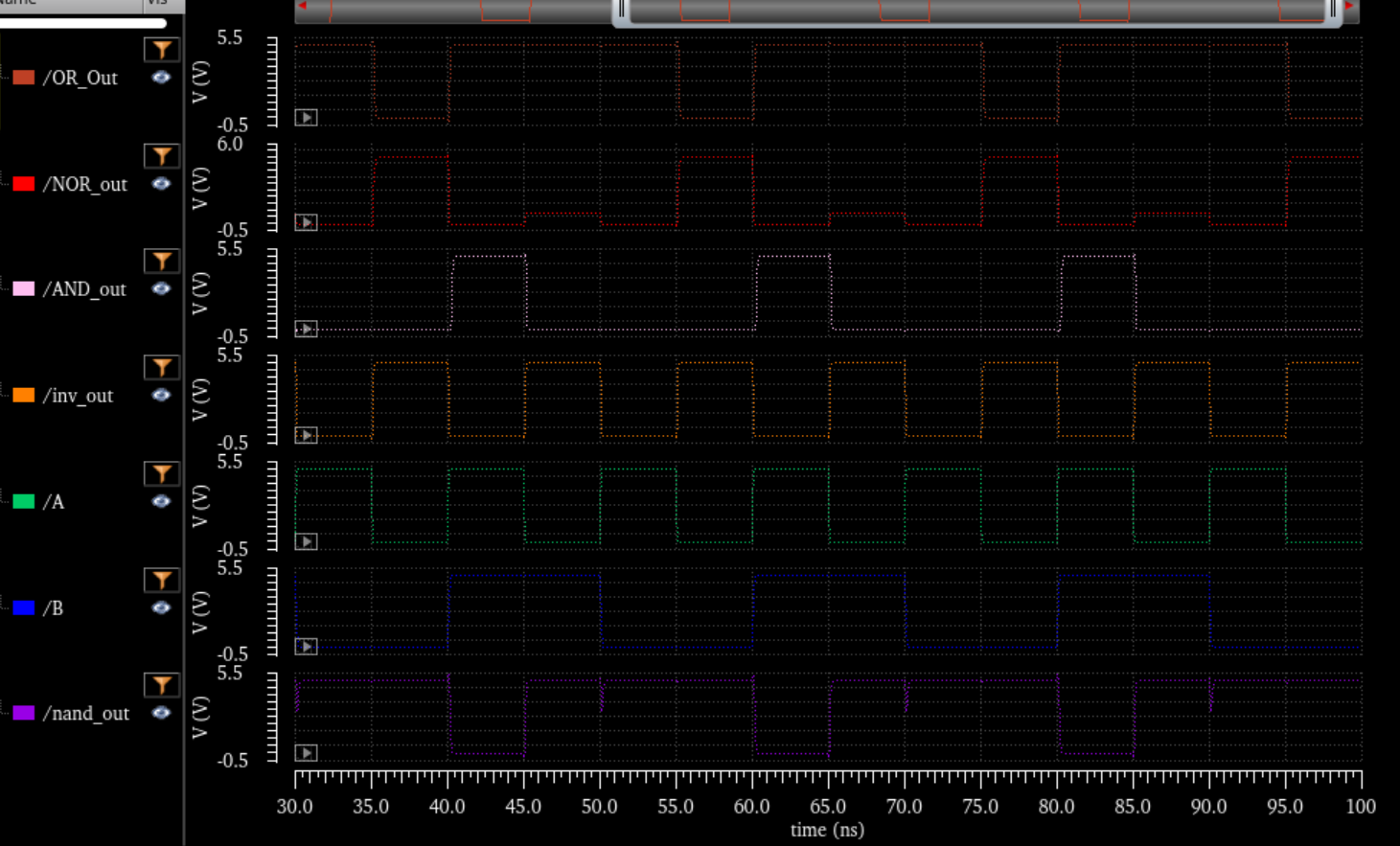The width and height of the screenshot is (1400, 846).
Task: Expand the /OR_Out strip play arrow
Action: (306, 118)
